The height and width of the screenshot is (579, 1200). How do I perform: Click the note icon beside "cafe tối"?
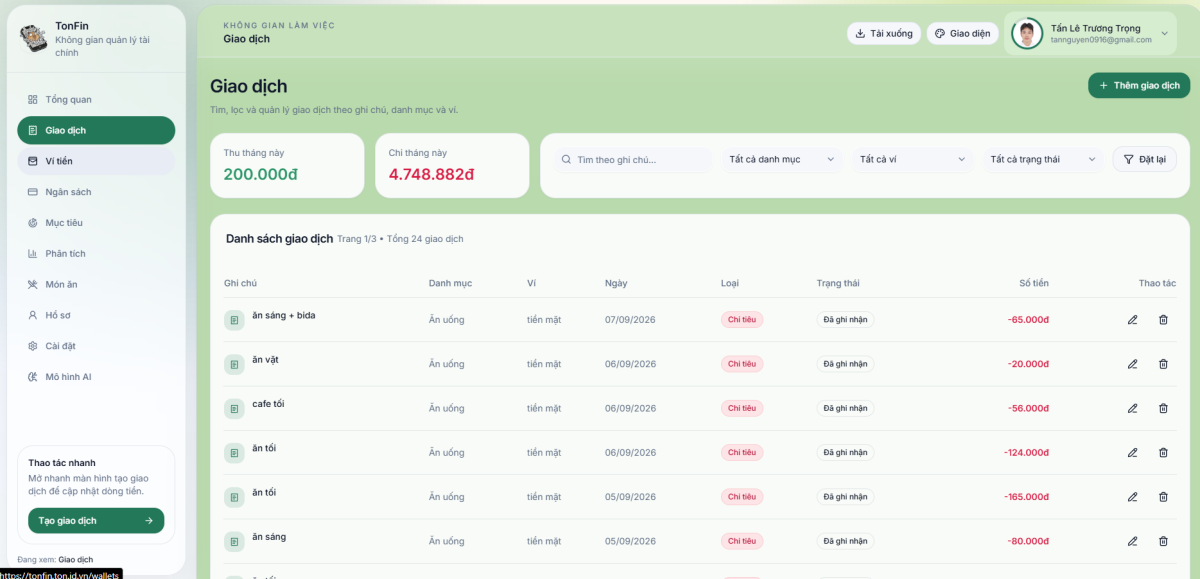[234, 408]
